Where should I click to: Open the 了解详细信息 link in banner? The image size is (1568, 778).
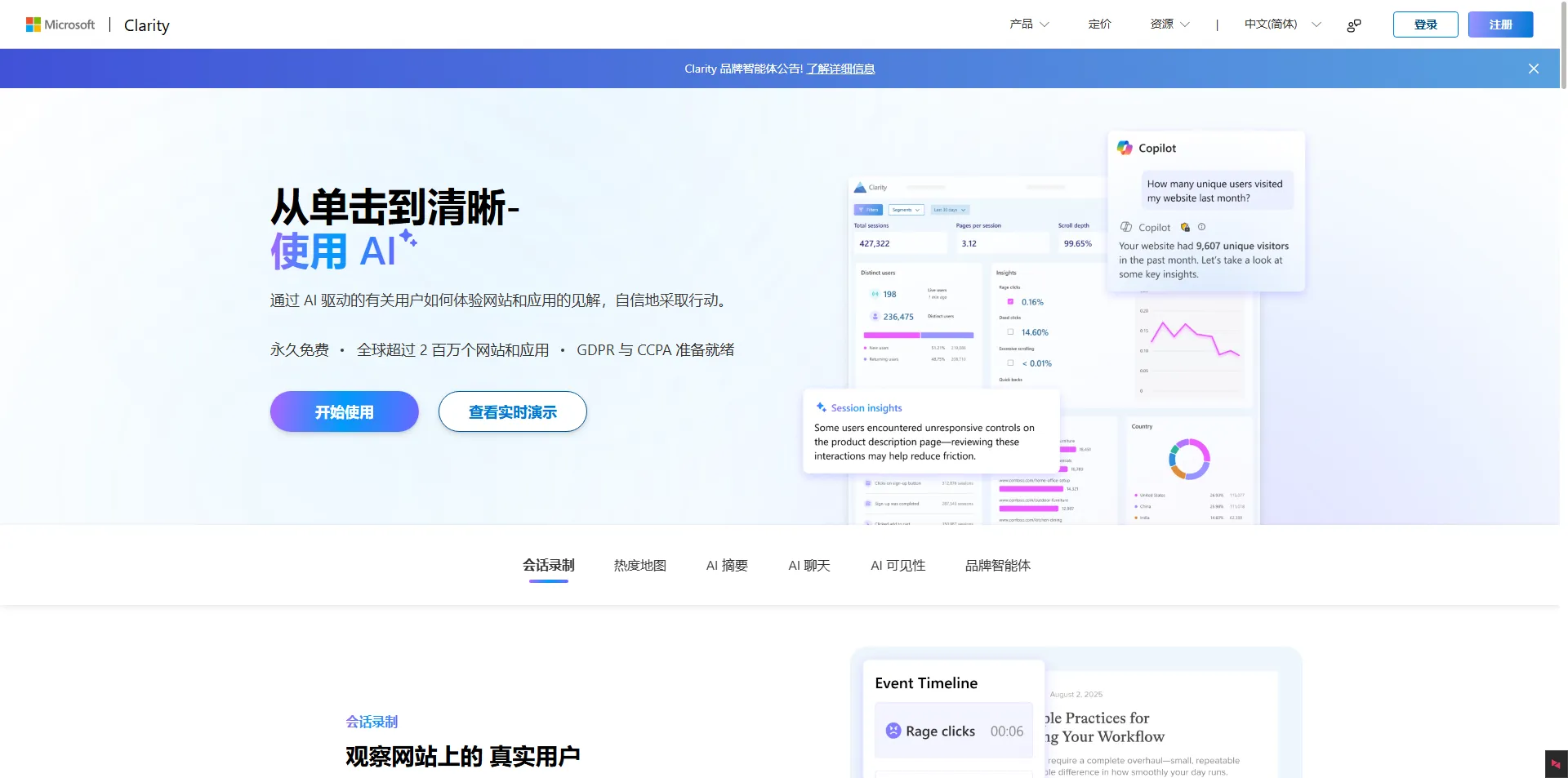(841, 69)
